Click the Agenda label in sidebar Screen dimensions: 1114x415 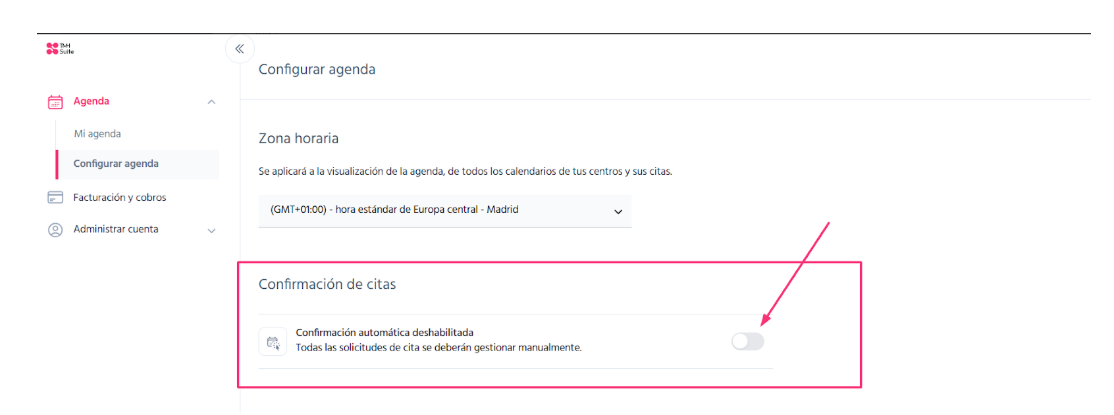tap(91, 101)
